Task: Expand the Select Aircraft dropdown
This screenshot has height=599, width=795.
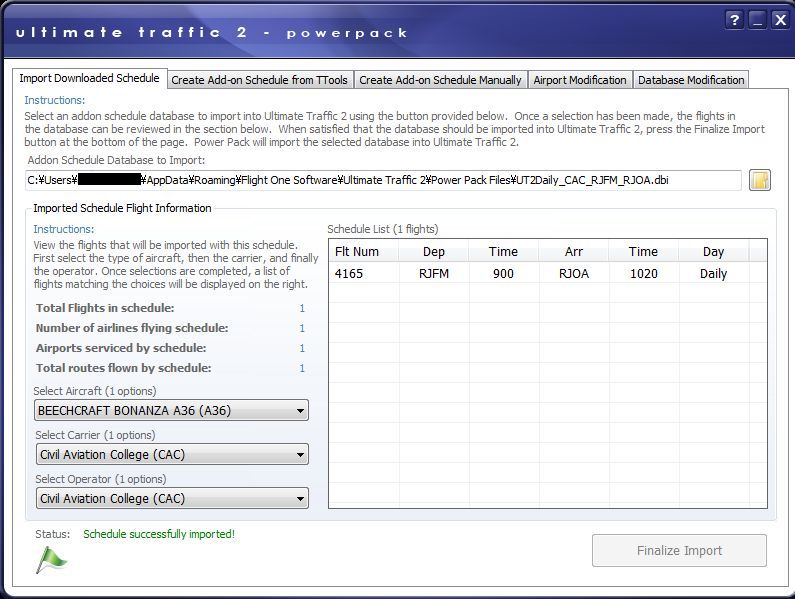Action: point(171,410)
